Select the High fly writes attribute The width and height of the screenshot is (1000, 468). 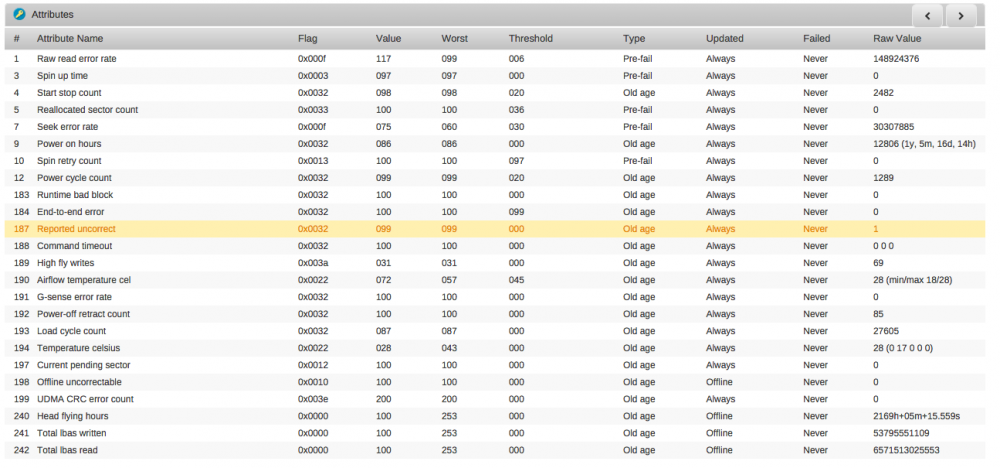[66, 263]
